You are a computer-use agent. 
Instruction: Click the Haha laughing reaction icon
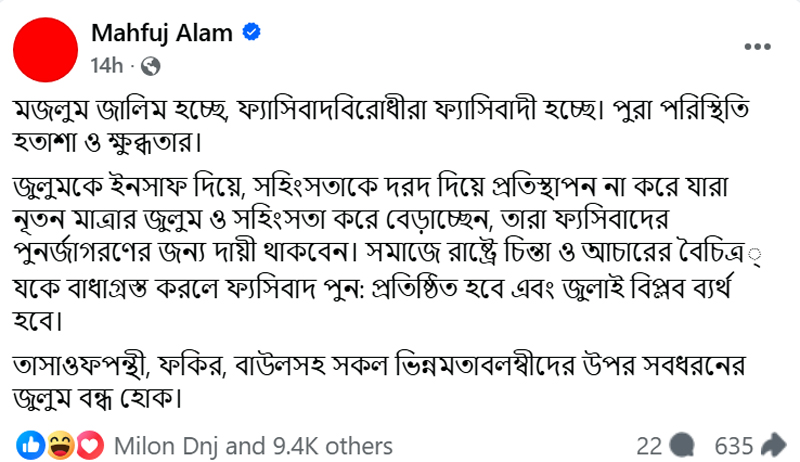60,443
